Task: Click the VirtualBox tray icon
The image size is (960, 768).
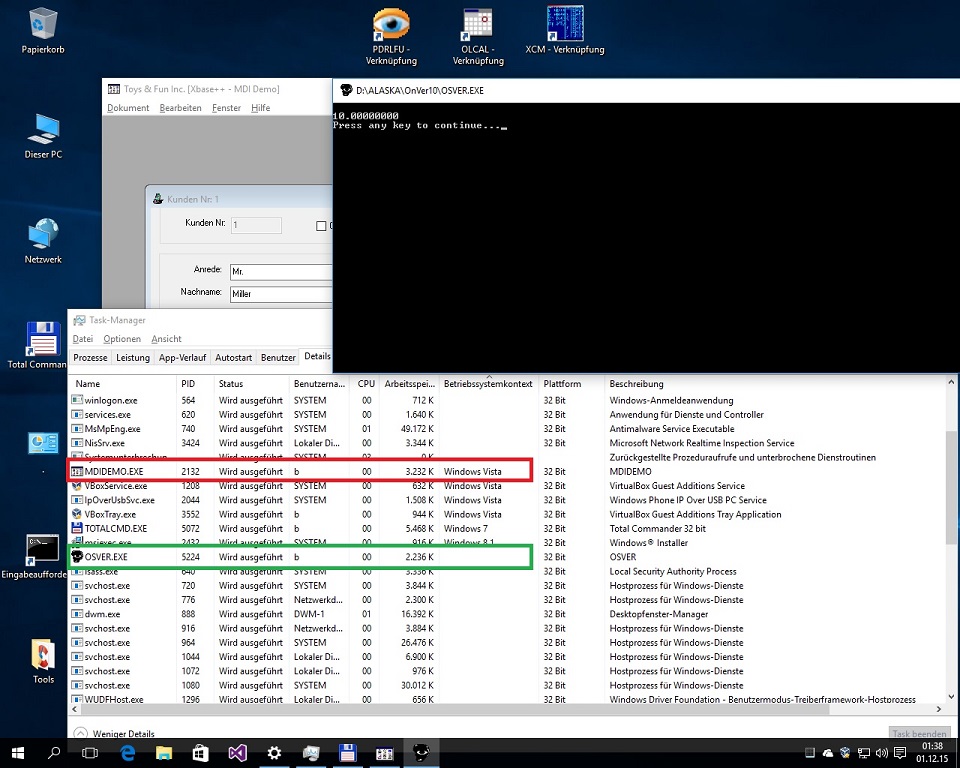Action: pyautogui.click(x=846, y=753)
